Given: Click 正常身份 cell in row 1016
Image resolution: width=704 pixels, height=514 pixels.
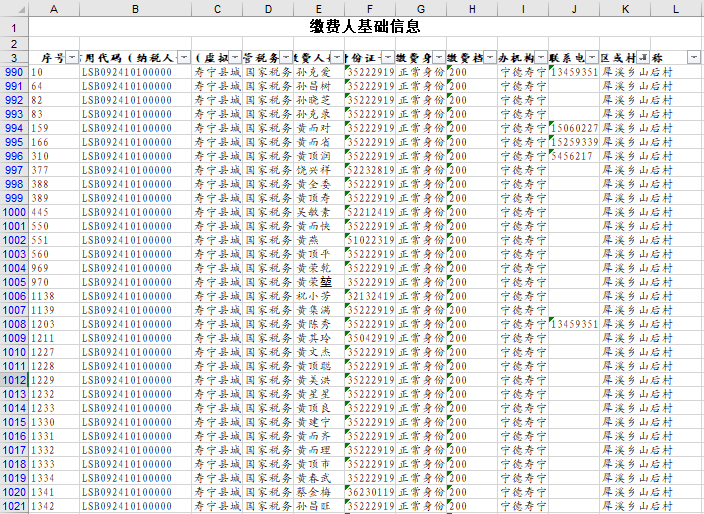Looking at the screenshot, I should coord(421,436).
